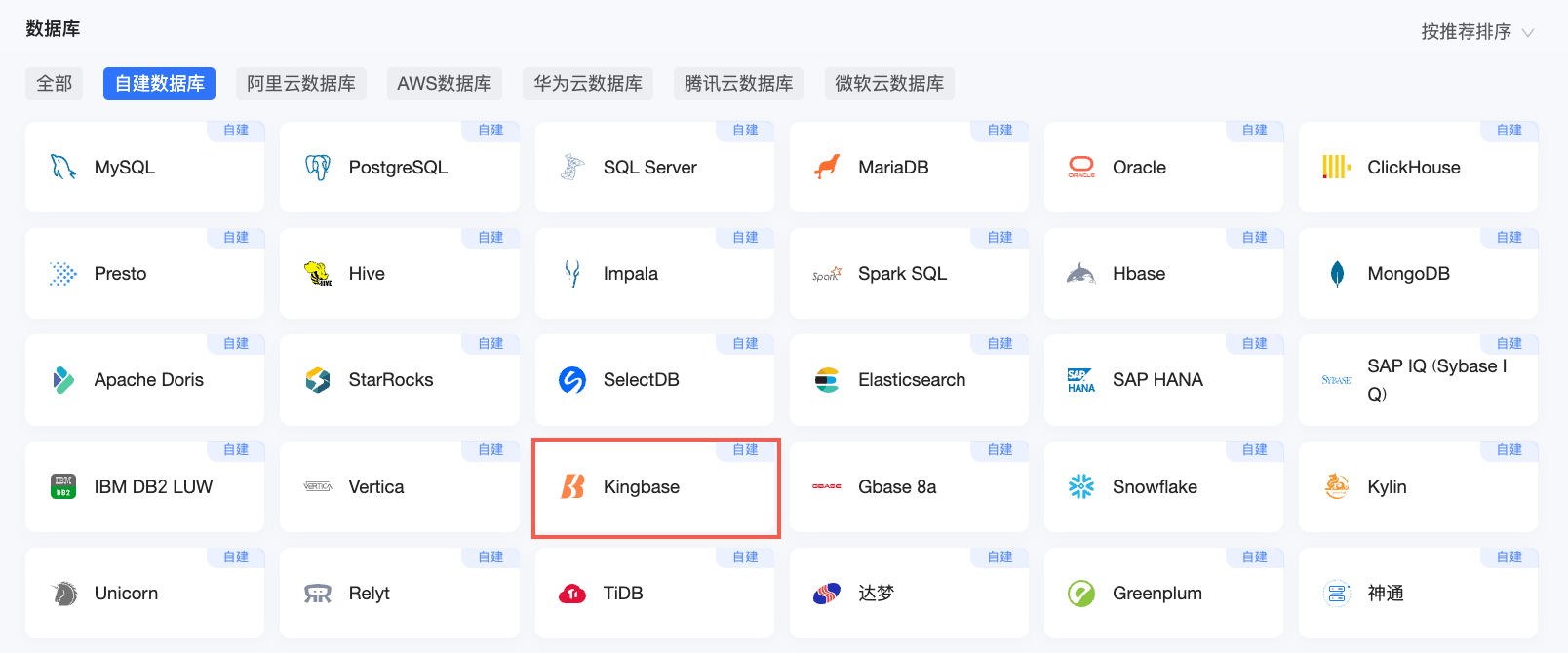
Task: Switch to AWS数据库 tab
Action: pos(445,84)
